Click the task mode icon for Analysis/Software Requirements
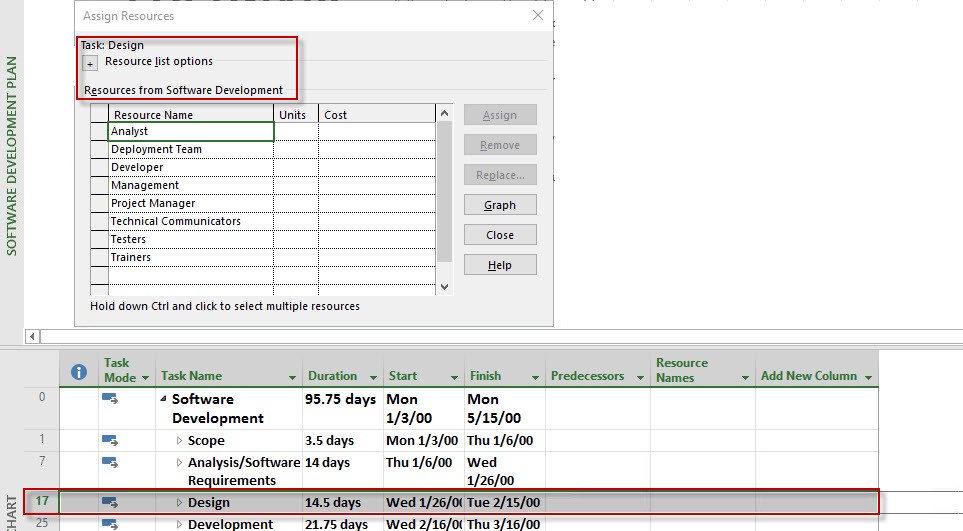Screen dimensions: 963x531 pyautogui.click(x=110, y=462)
